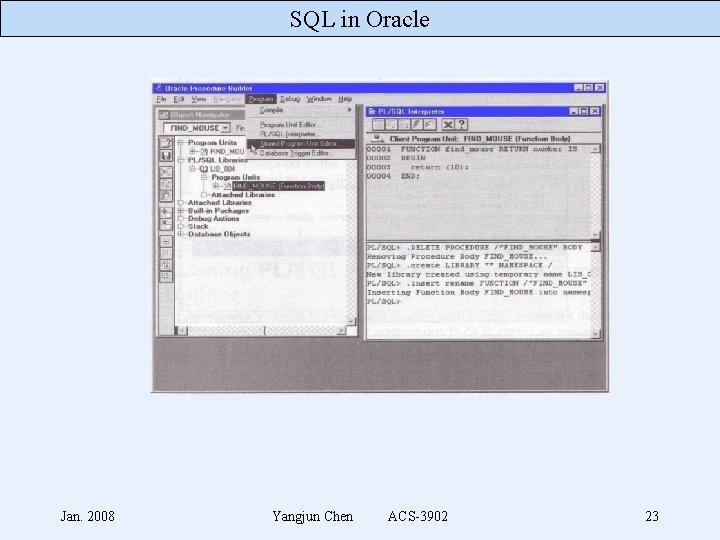Click the PL/SQL Interpreter title bar icon
The image size is (720, 540).
(x=372, y=111)
